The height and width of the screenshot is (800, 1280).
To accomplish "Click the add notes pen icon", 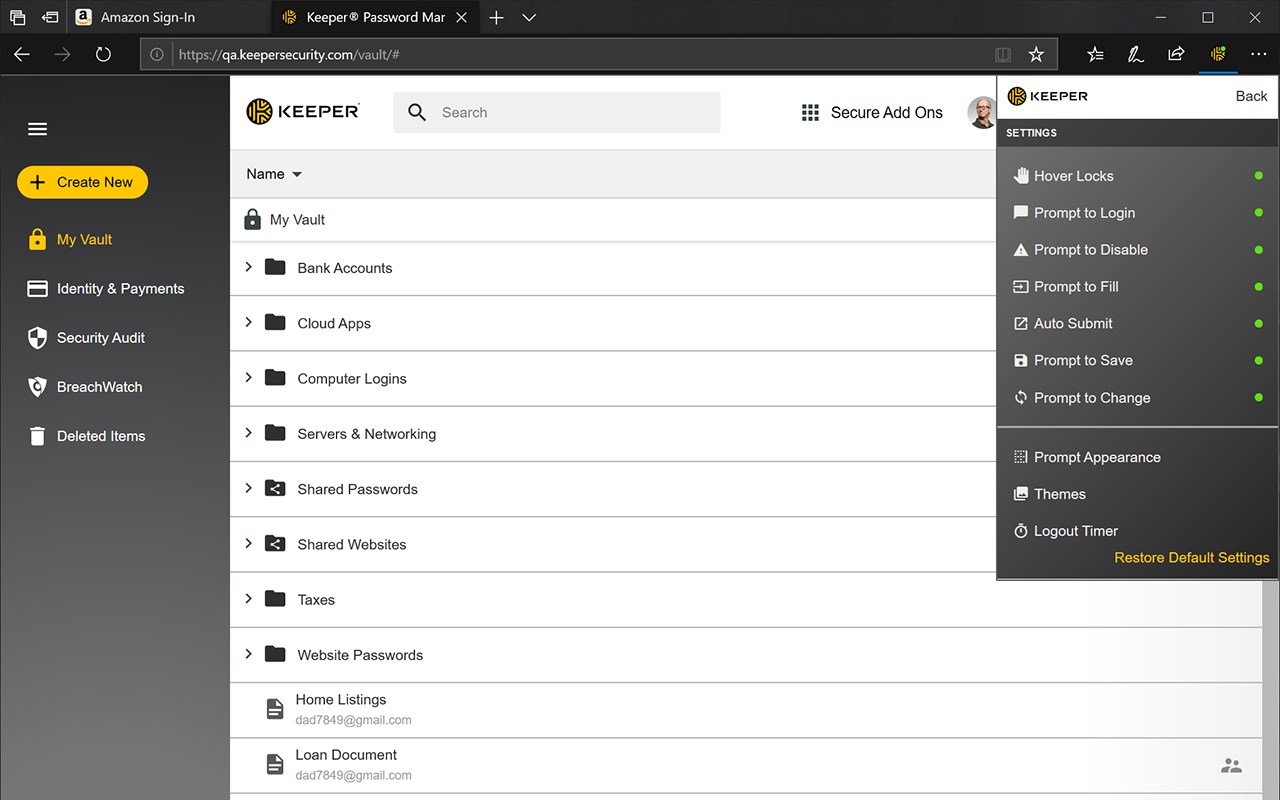I will (1135, 54).
